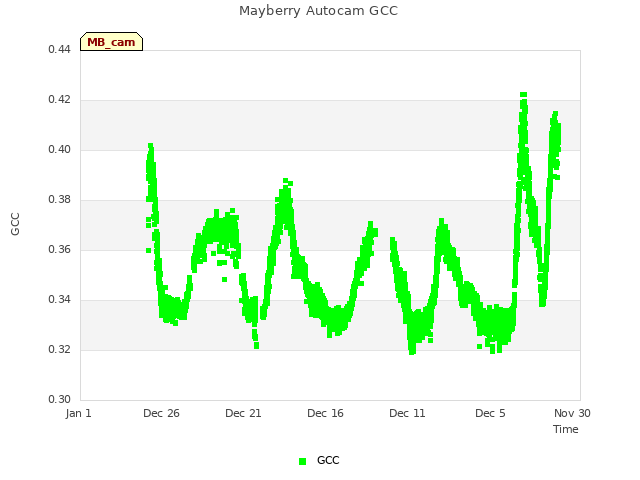Click the 0.42 y-axis value
640x480 pixels.
60,100
